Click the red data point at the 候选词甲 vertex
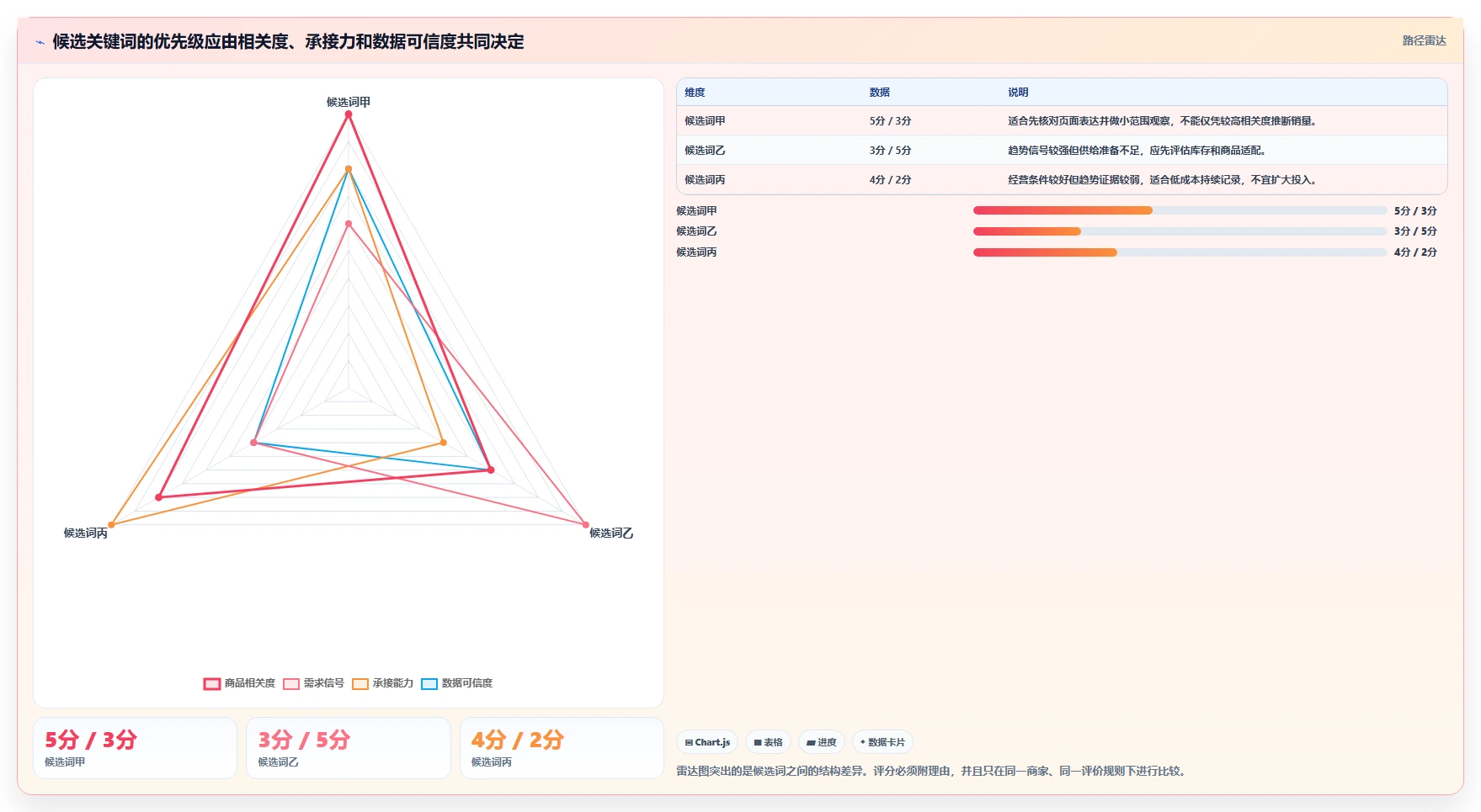 349,114
